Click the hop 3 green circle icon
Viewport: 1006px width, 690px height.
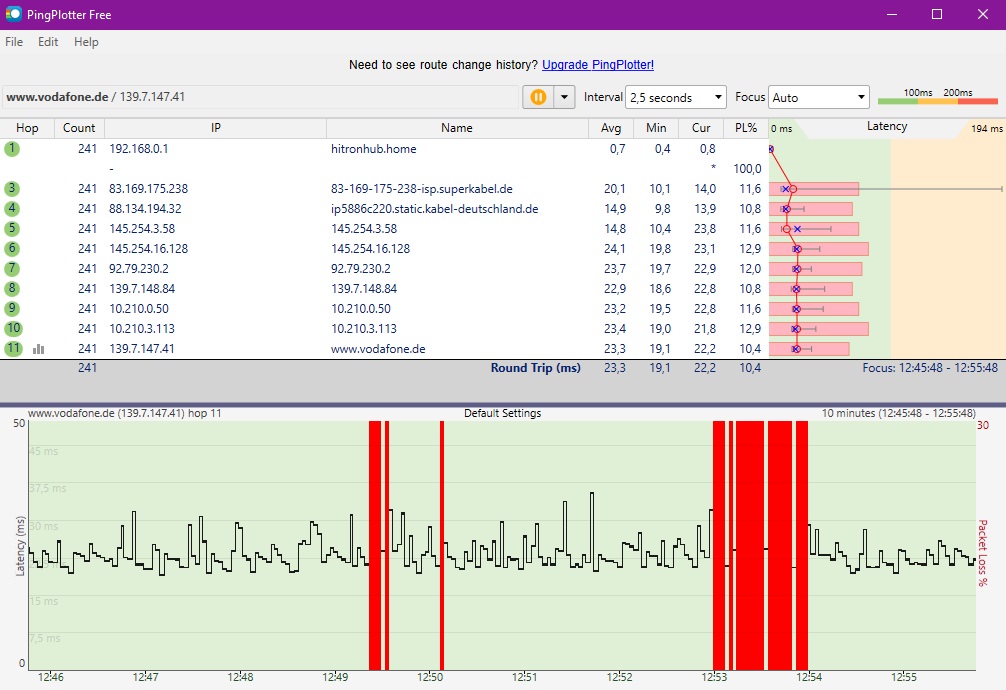point(12,189)
